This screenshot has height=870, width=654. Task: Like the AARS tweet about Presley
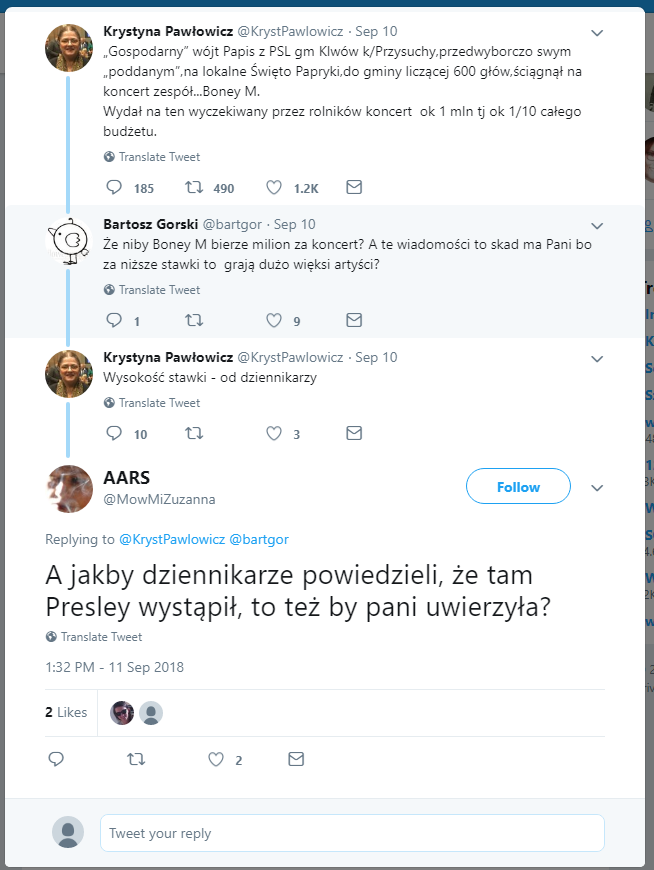215,759
